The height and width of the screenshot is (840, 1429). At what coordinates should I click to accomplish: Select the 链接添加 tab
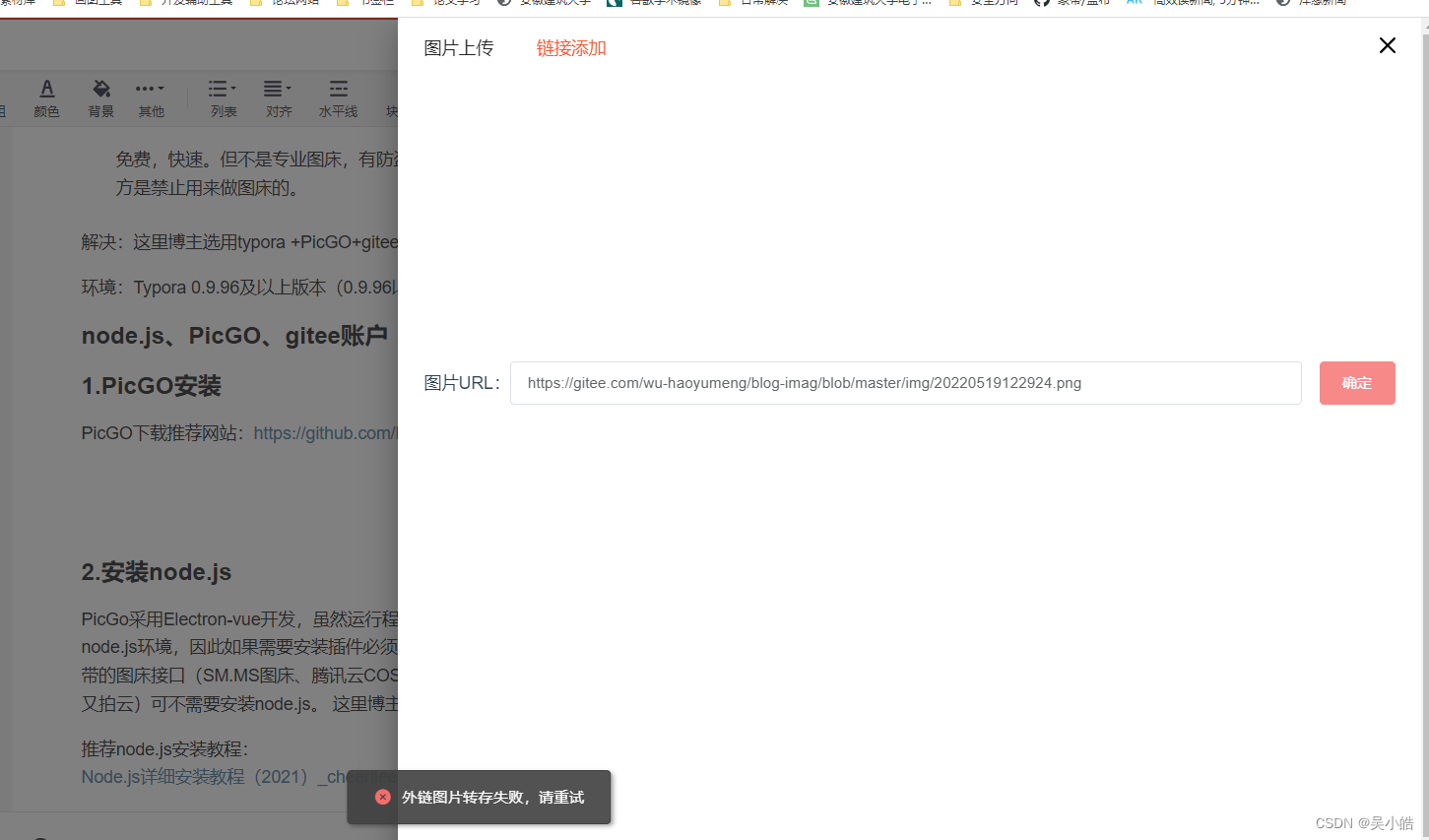click(x=571, y=48)
